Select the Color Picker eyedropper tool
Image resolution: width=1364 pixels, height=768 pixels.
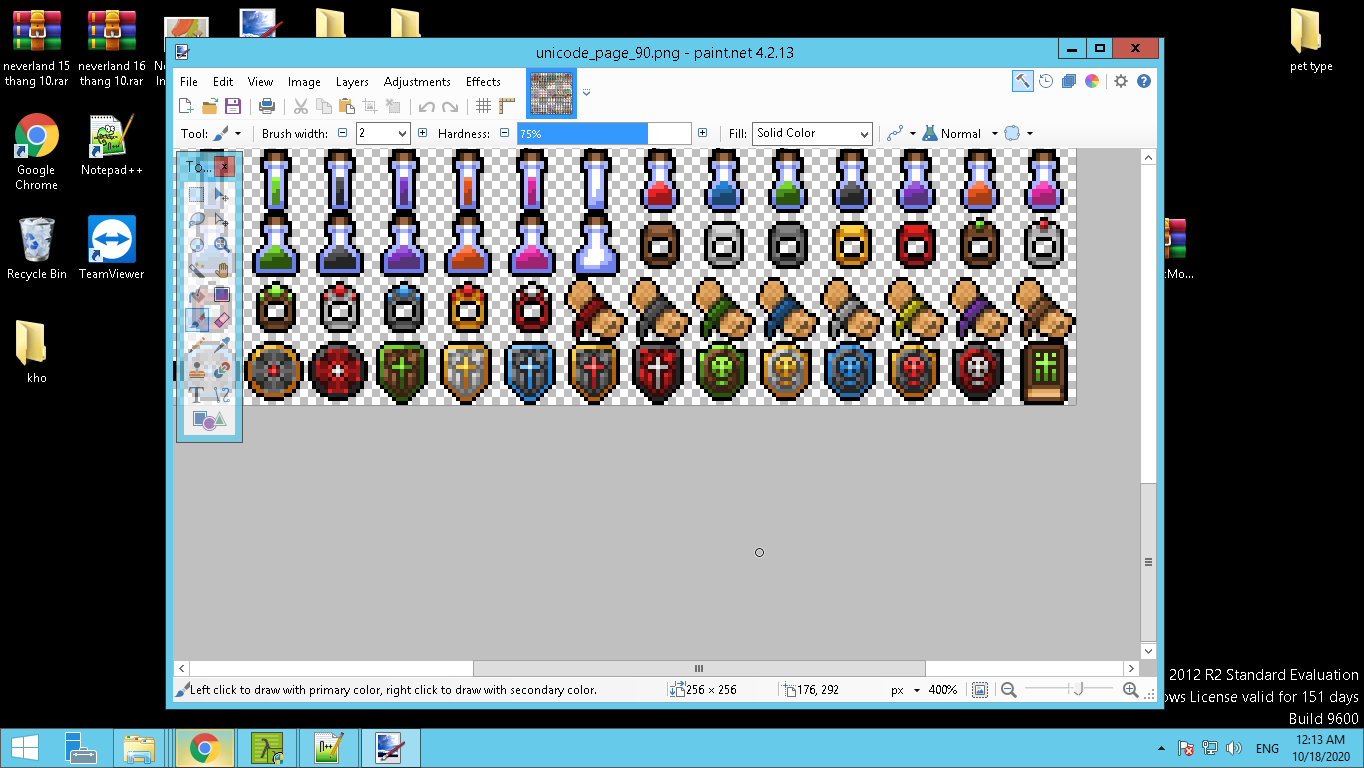point(221,344)
